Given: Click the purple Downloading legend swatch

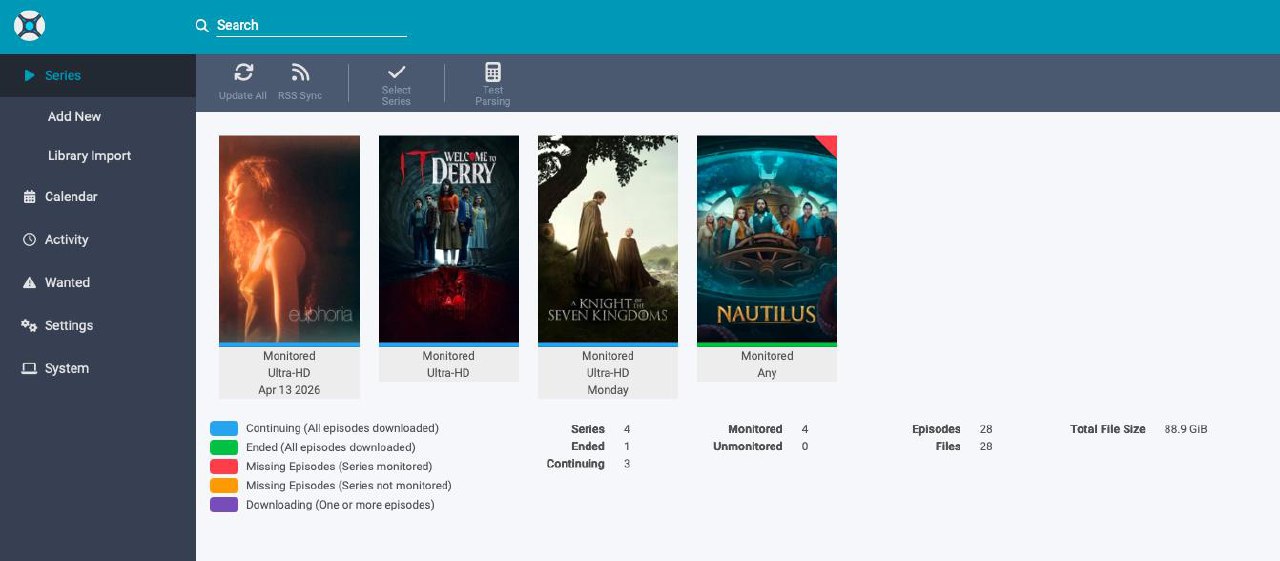Looking at the screenshot, I should [224, 505].
